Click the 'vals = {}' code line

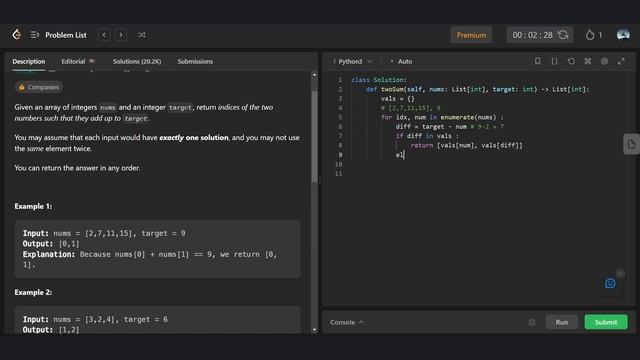click(398, 99)
